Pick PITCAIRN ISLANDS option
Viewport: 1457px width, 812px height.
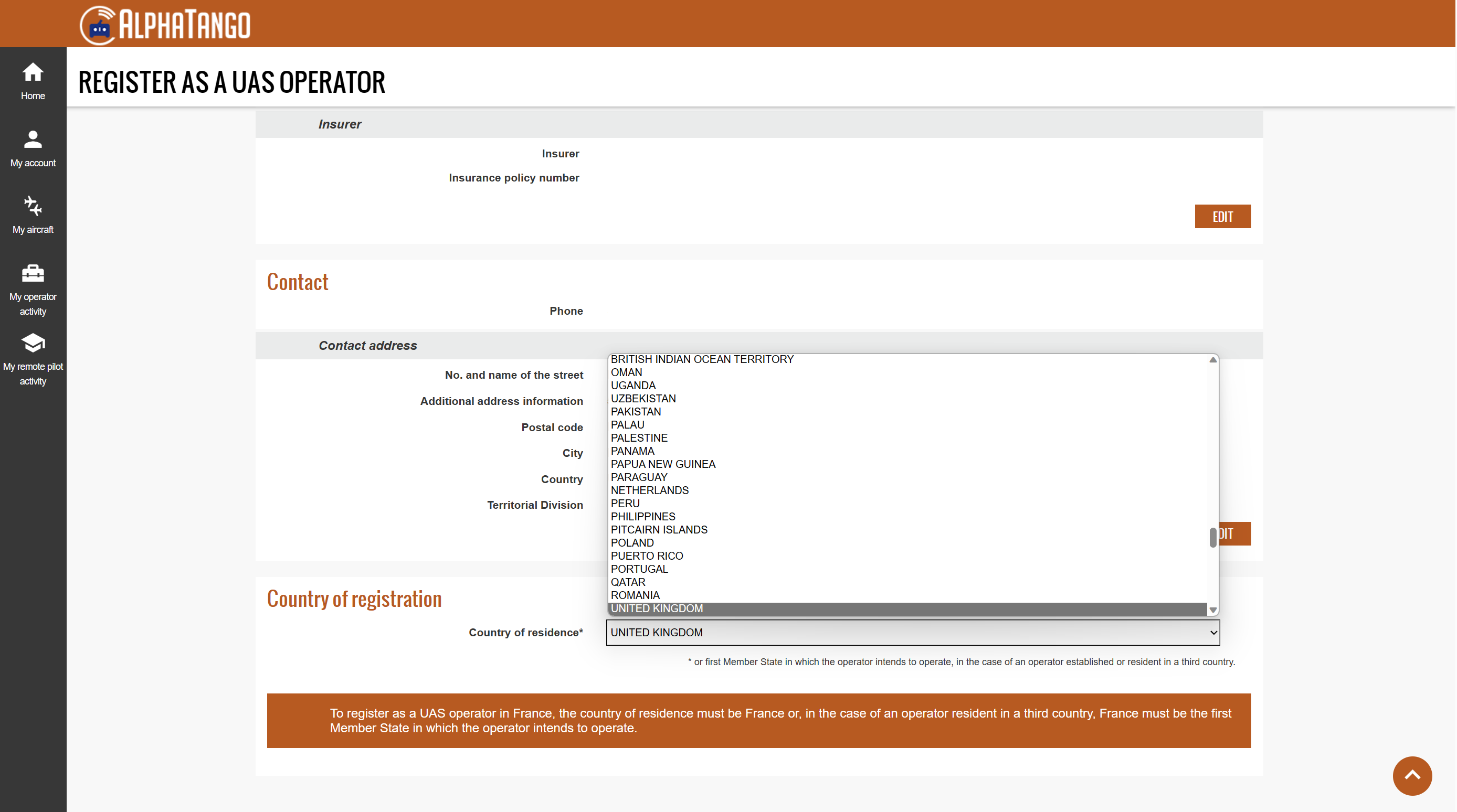click(908, 530)
